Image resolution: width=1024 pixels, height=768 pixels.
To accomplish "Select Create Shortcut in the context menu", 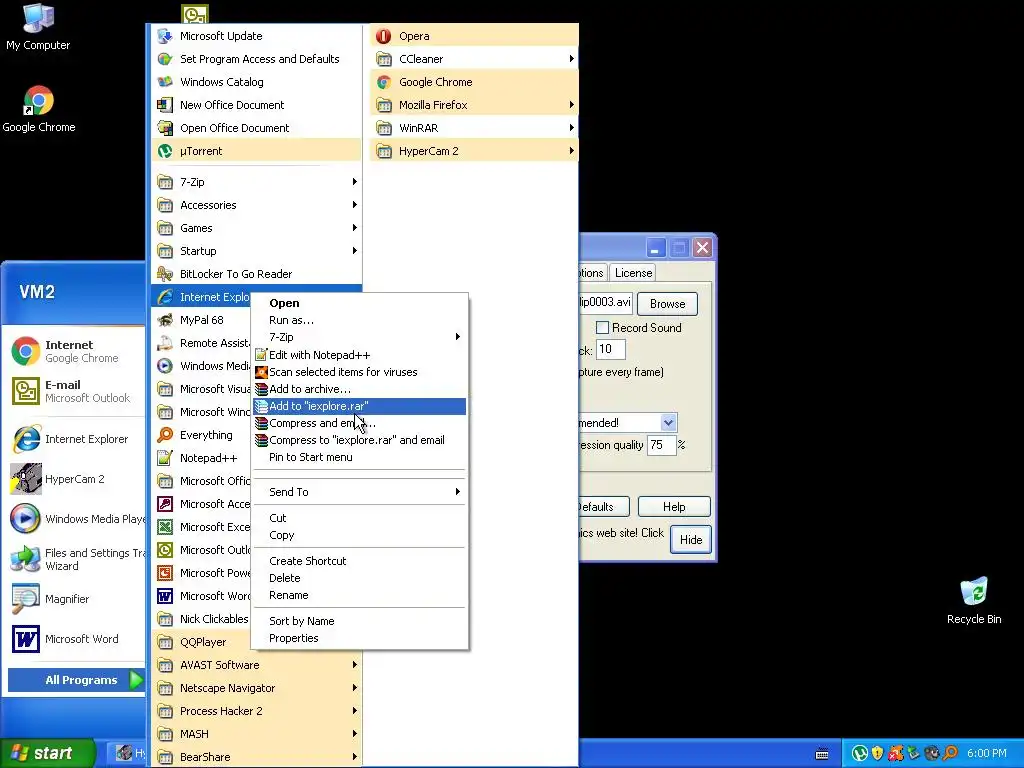I will [x=359, y=561].
